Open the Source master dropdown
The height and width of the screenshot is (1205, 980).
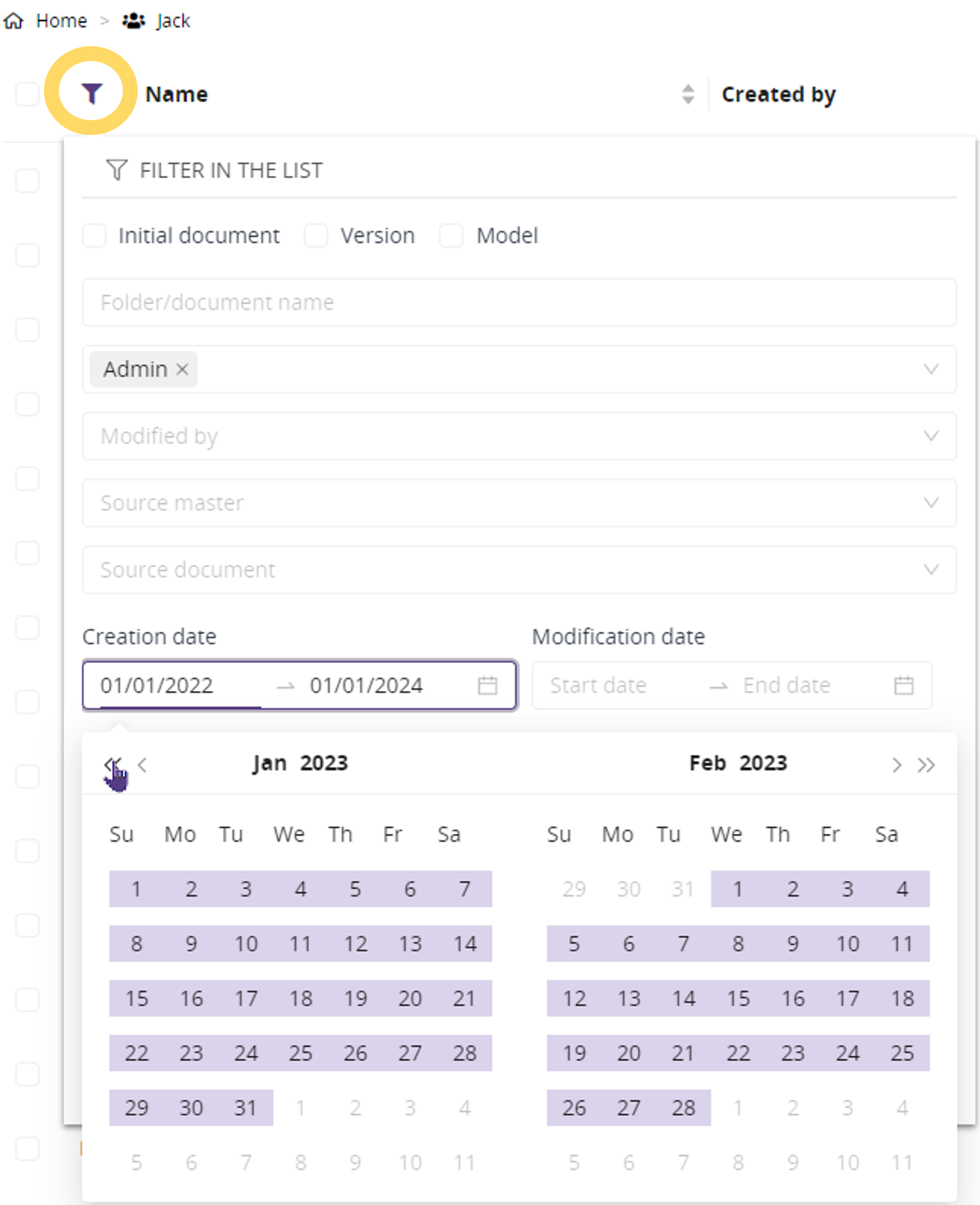click(930, 503)
